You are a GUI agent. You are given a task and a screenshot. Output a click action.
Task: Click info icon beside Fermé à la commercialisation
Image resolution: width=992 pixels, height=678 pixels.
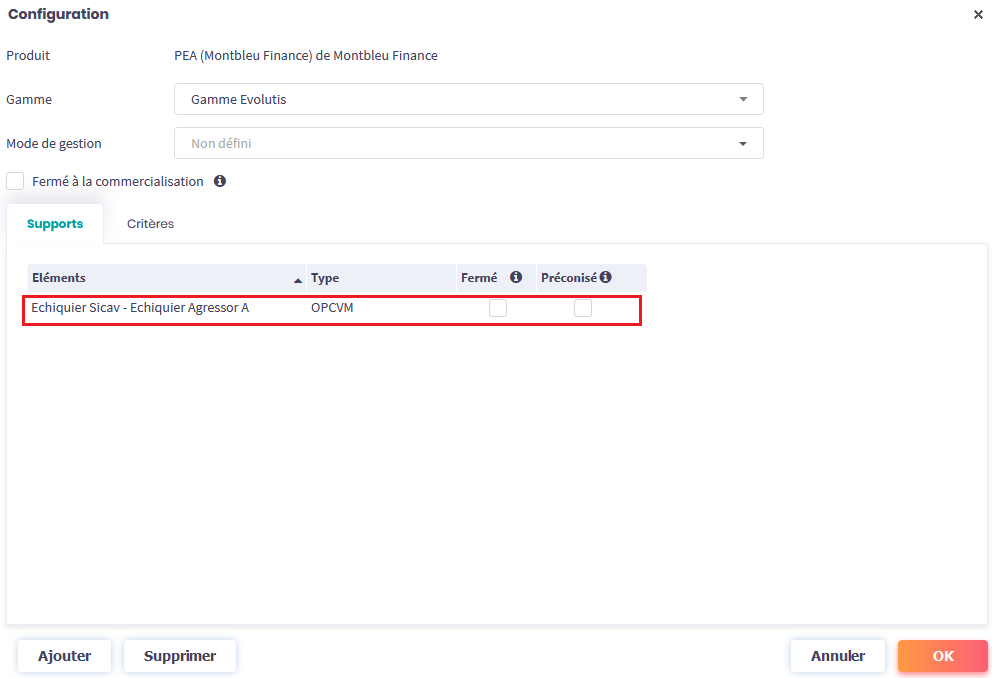click(220, 181)
